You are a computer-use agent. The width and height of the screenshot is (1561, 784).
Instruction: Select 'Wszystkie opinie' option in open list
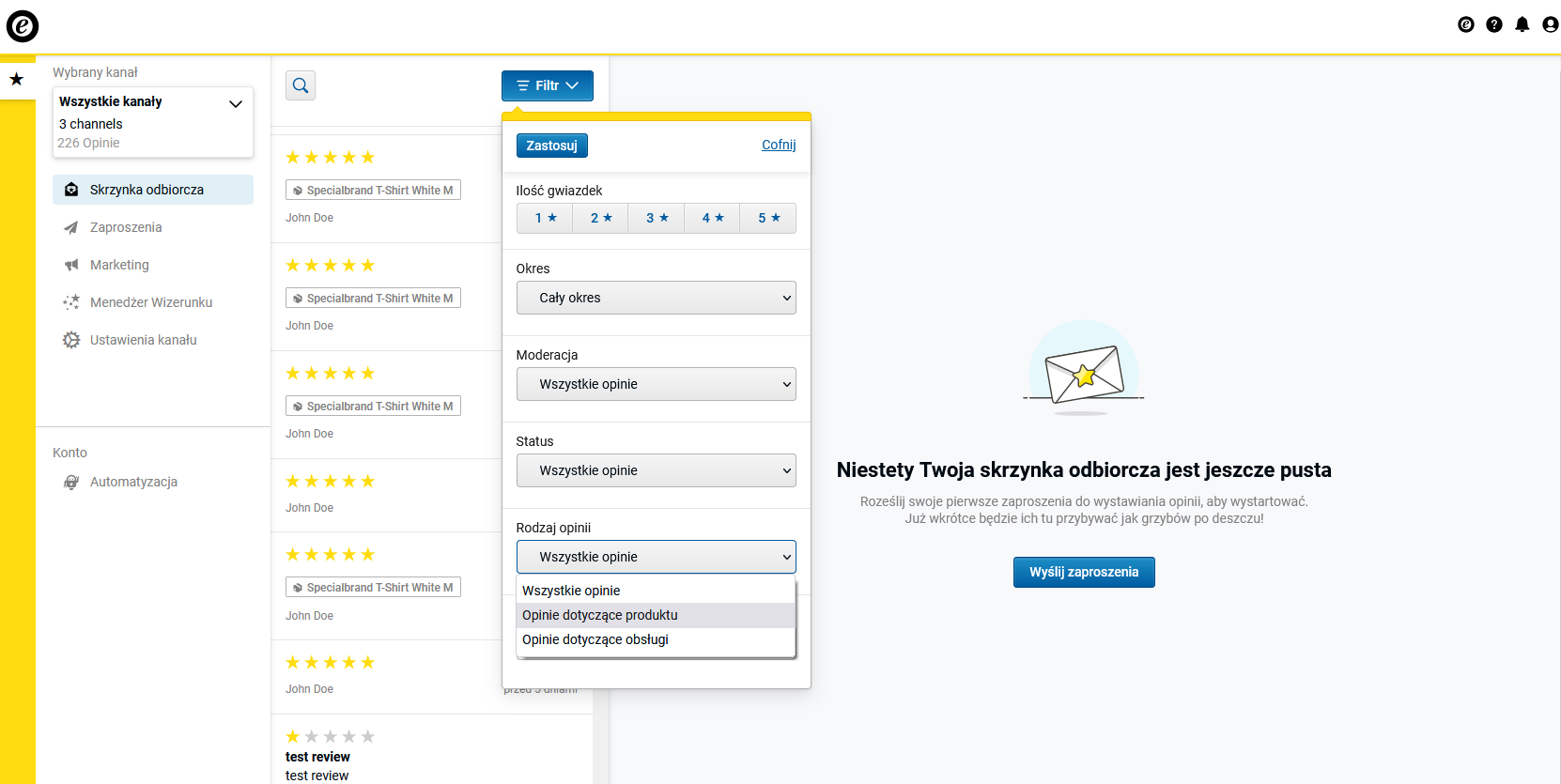coord(656,591)
